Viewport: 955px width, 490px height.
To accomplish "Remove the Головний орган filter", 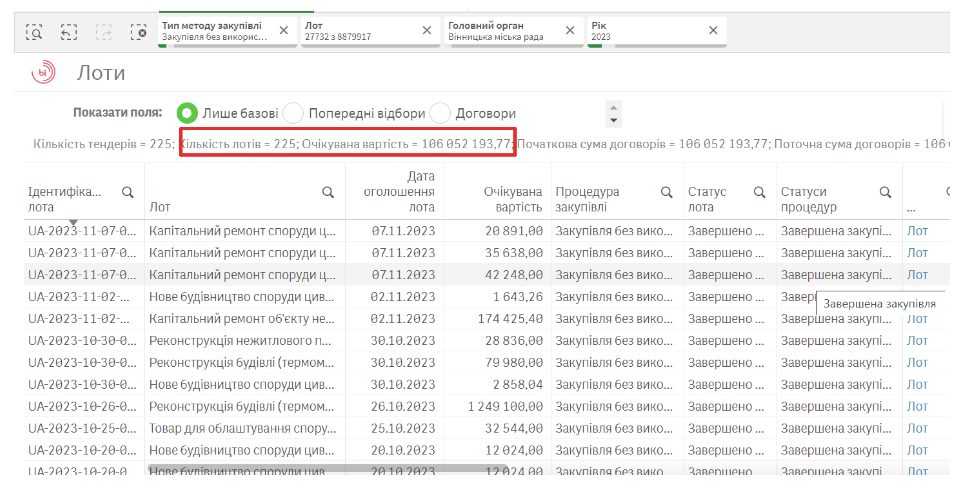I will pyautogui.click(x=571, y=30).
